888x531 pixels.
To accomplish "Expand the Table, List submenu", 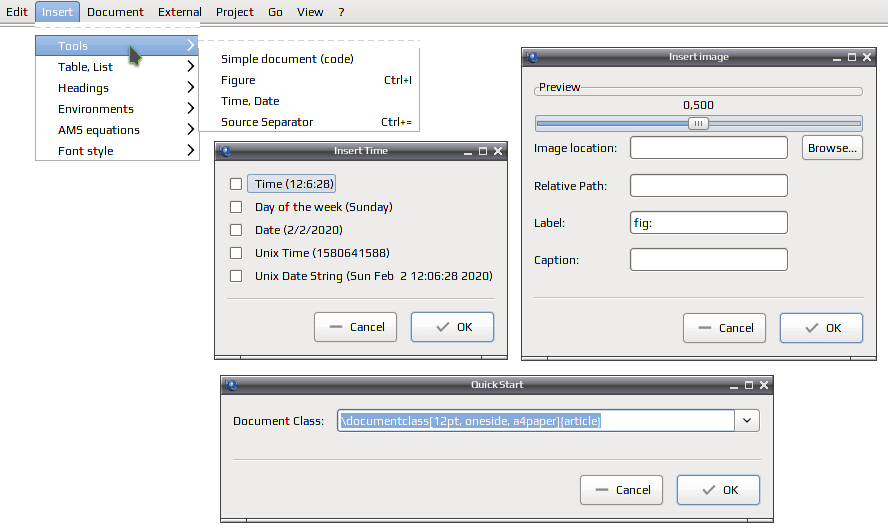I will (117, 67).
